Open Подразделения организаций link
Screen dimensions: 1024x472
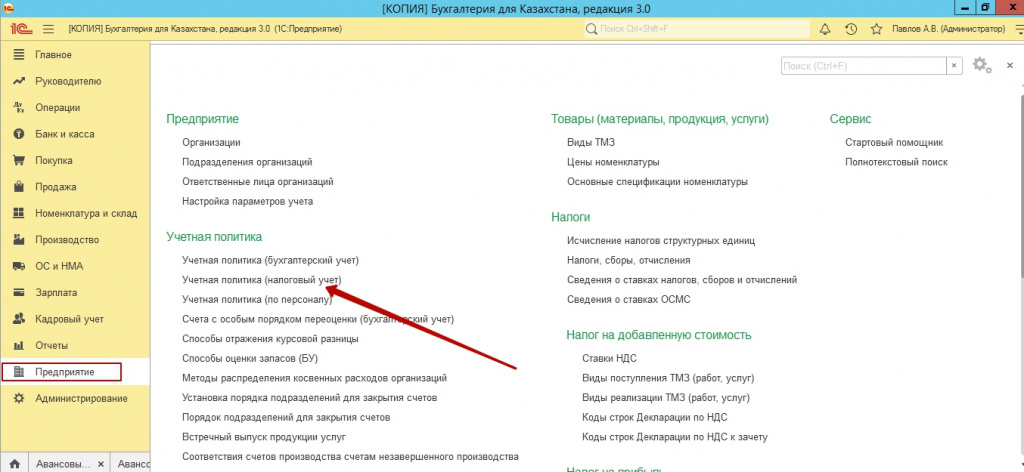247,161
